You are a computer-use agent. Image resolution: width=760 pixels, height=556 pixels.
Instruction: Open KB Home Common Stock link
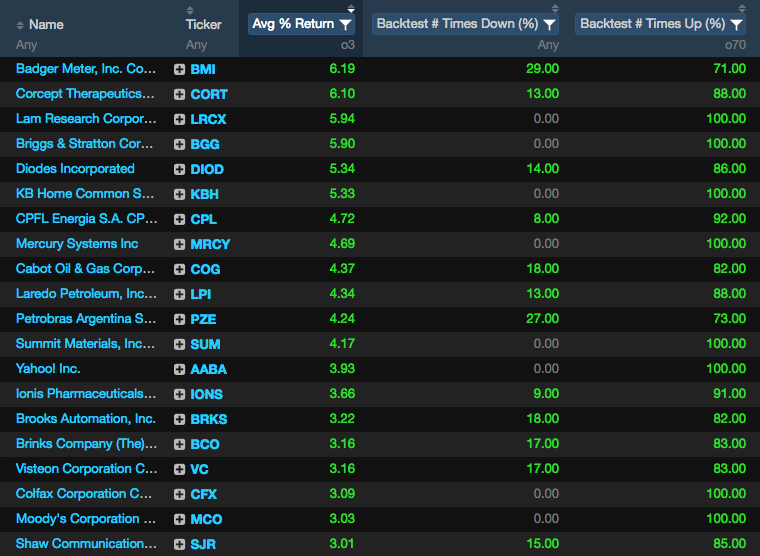point(85,194)
